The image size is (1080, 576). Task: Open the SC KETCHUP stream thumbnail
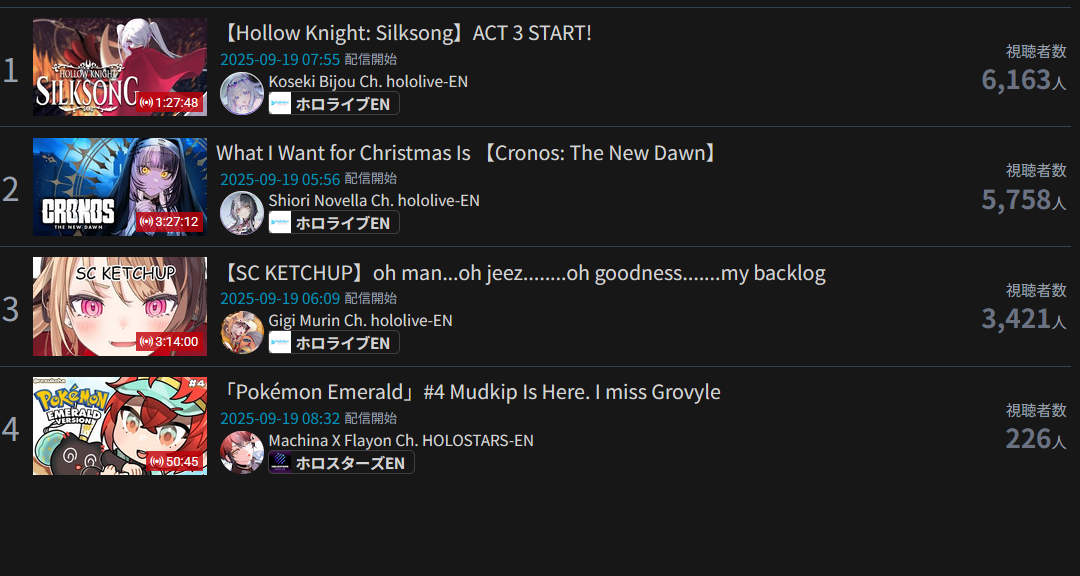[x=120, y=307]
